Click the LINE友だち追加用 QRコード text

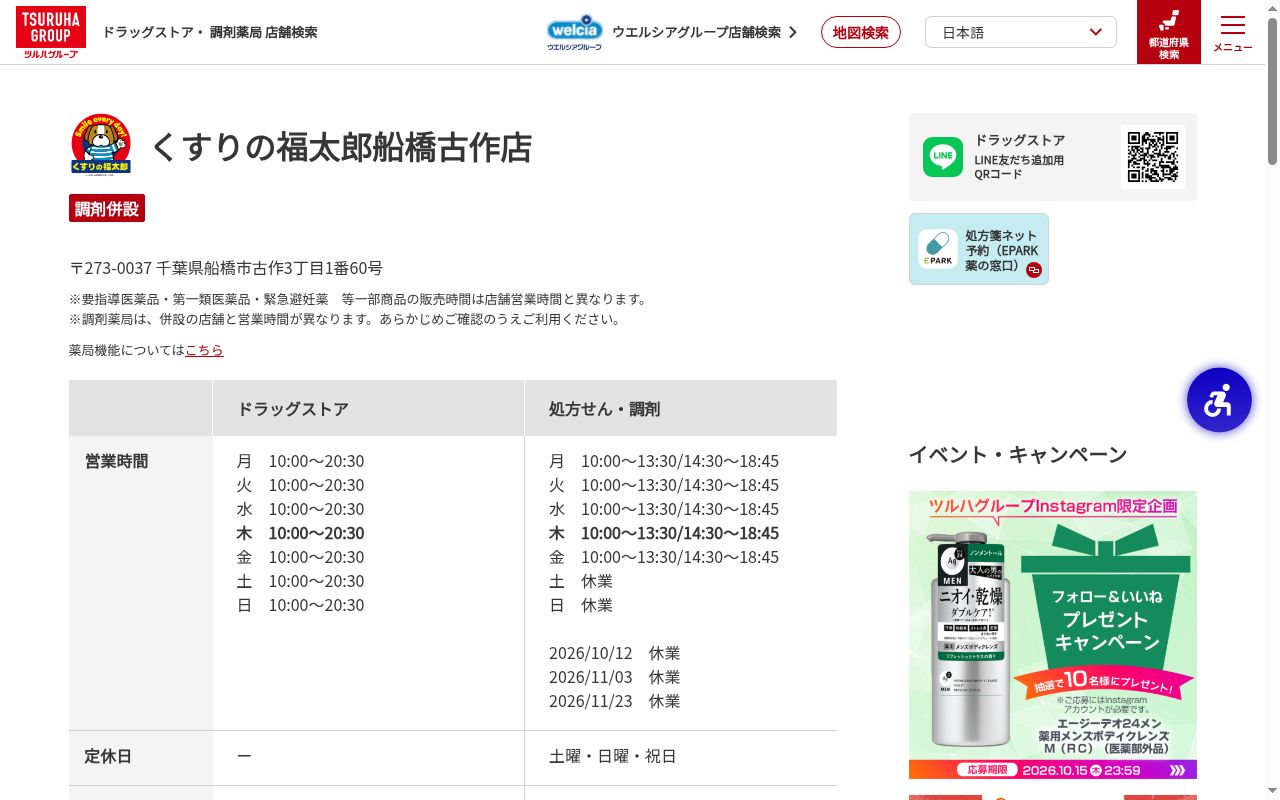pos(1019,167)
